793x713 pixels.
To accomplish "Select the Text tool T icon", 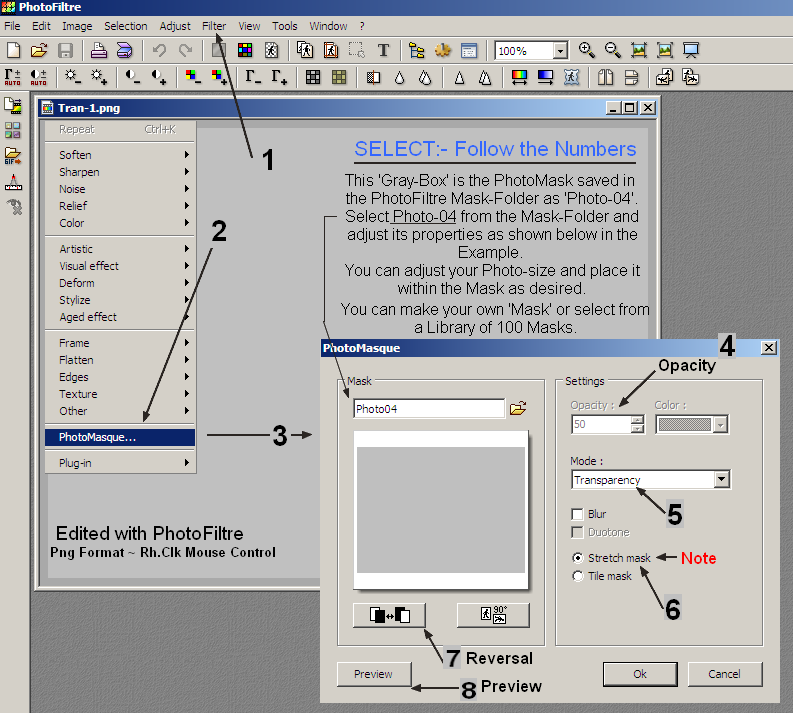I will tap(383, 50).
